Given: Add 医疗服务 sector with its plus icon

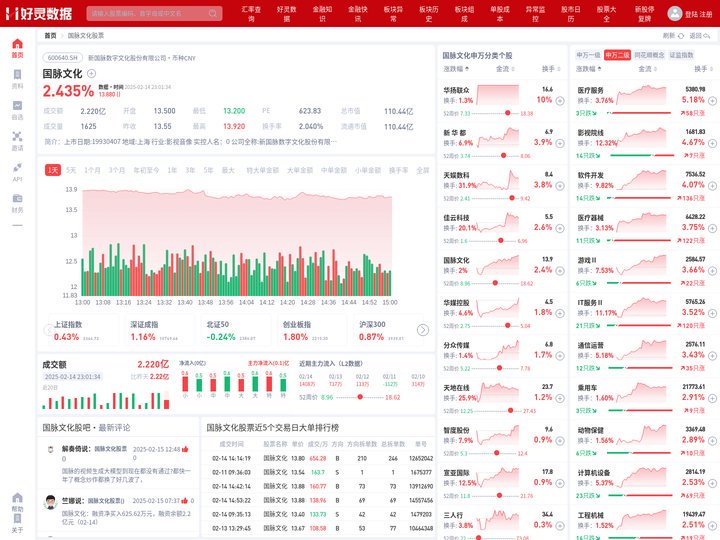Looking at the screenshot, I should coord(712,101).
